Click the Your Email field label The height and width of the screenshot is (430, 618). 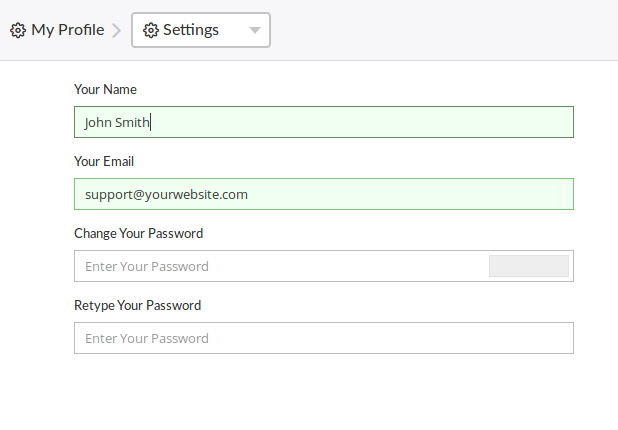click(x=104, y=161)
